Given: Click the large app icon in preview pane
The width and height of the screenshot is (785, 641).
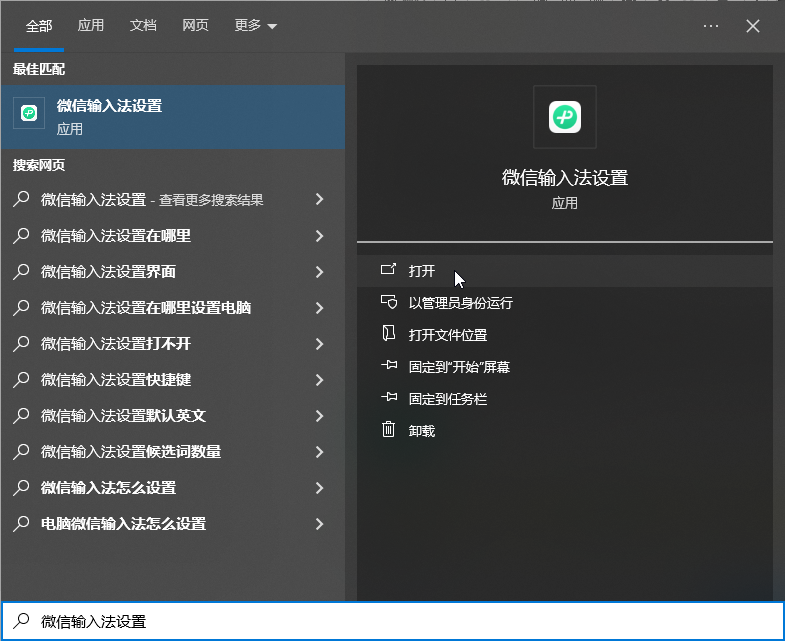Looking at the screenshot, I should pyautogui.click(x=565, y=117).
